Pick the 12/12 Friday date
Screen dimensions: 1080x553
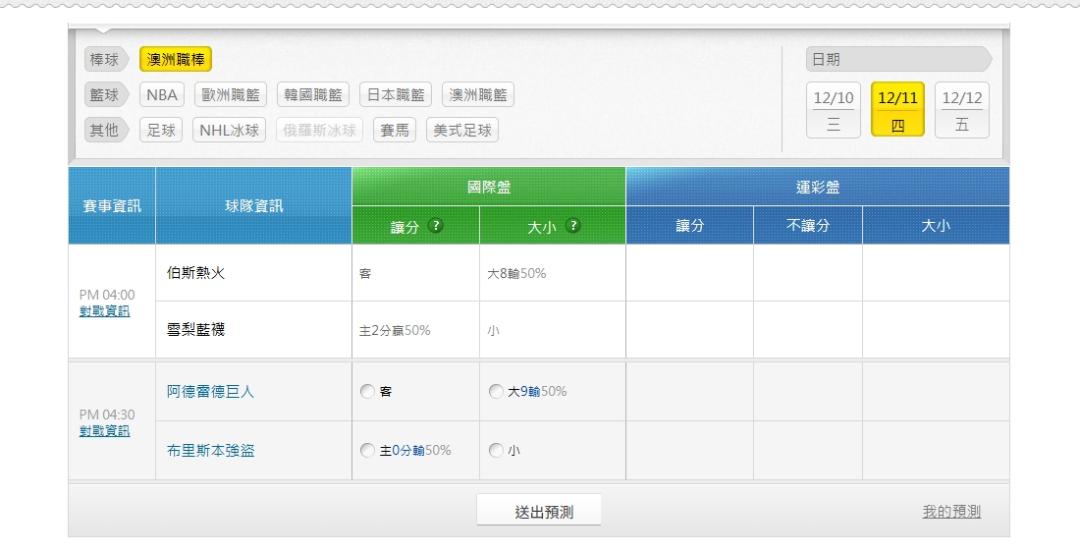point(962,110)
